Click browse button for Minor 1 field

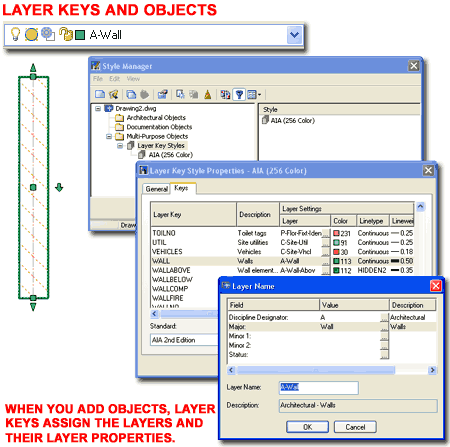coord(384,336)
